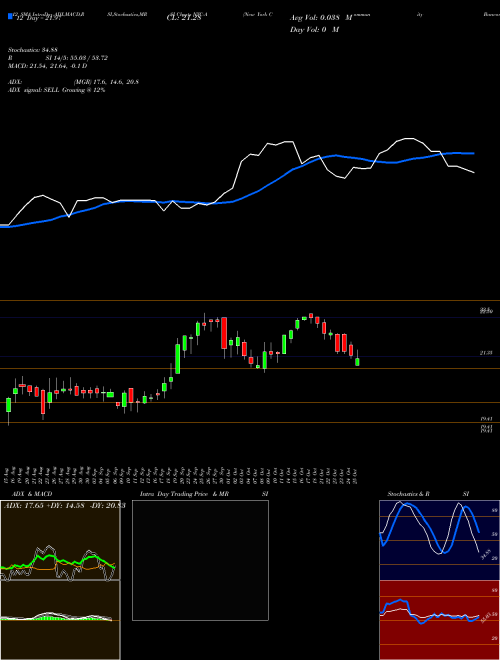Screen dimensions: 500x660
Task: Open the blue Stochastics chart panel
Action: point(439,540)
